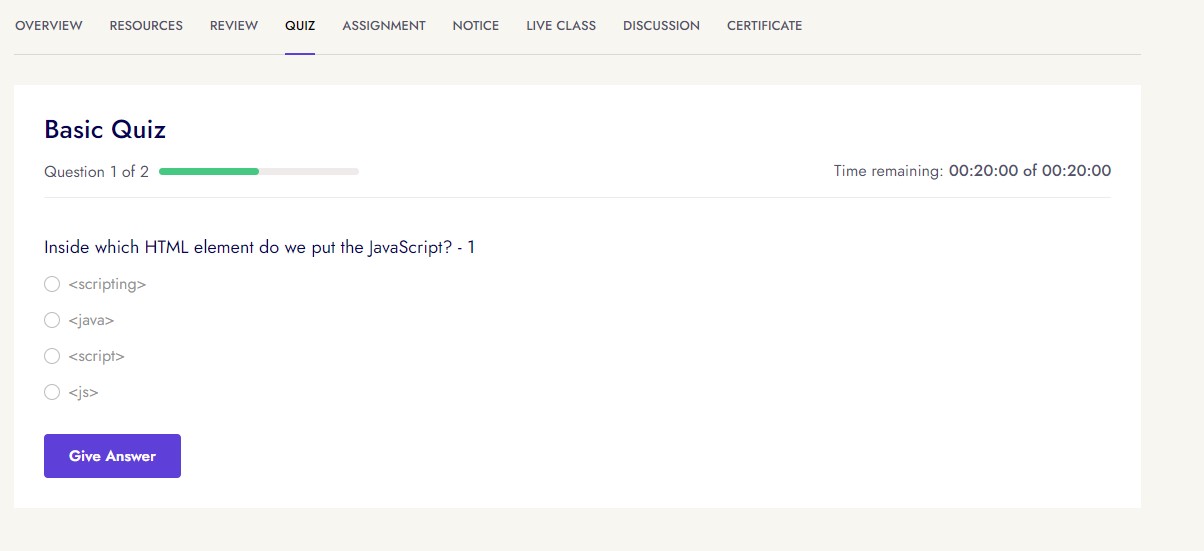Select the <scripting> radio button
The width and height of the screenshot is (1204, 551).
pyautogui.click(x=52, y=285)
